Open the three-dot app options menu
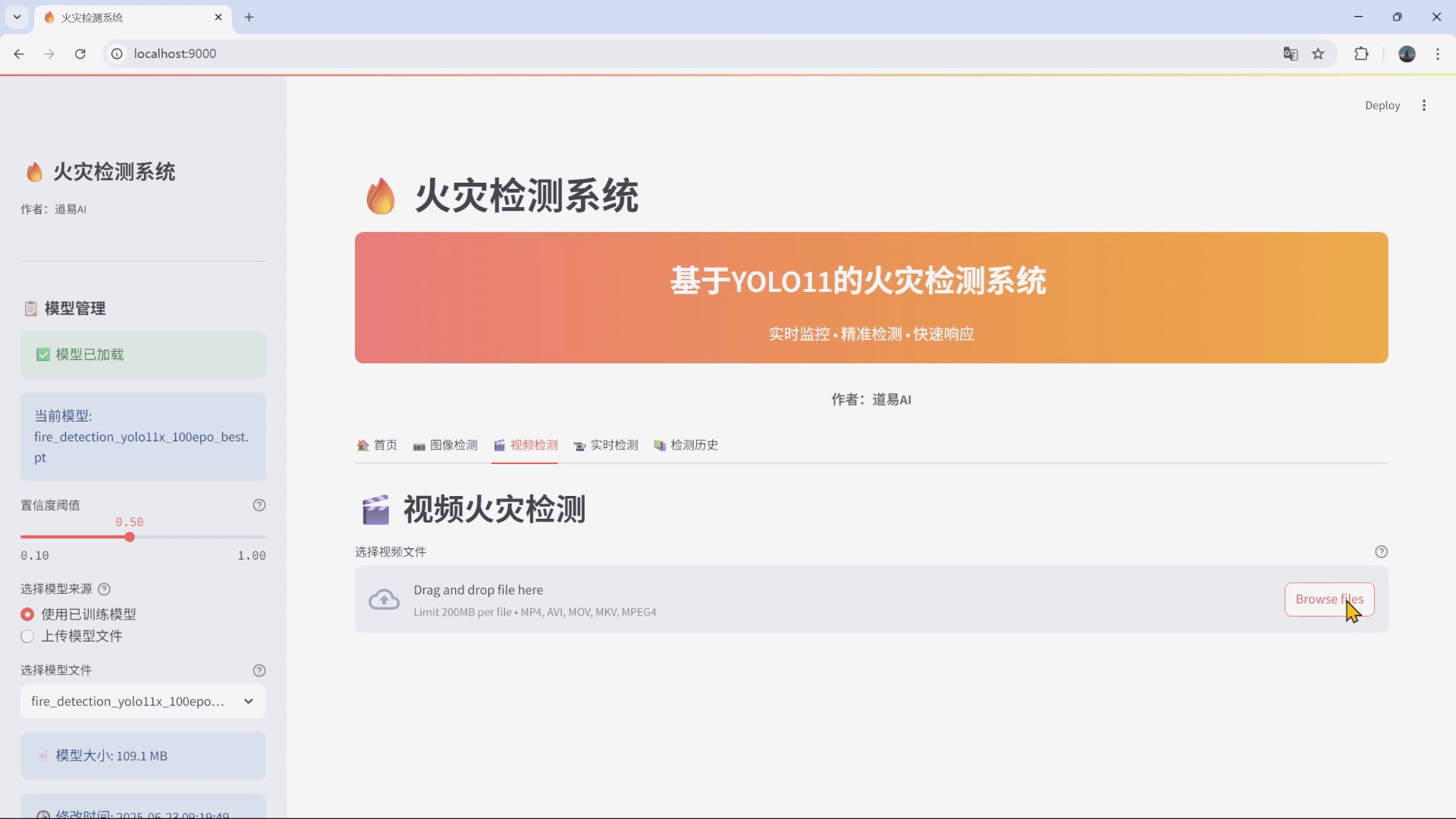This screenshot has width=1456, height=819. 1424,105
